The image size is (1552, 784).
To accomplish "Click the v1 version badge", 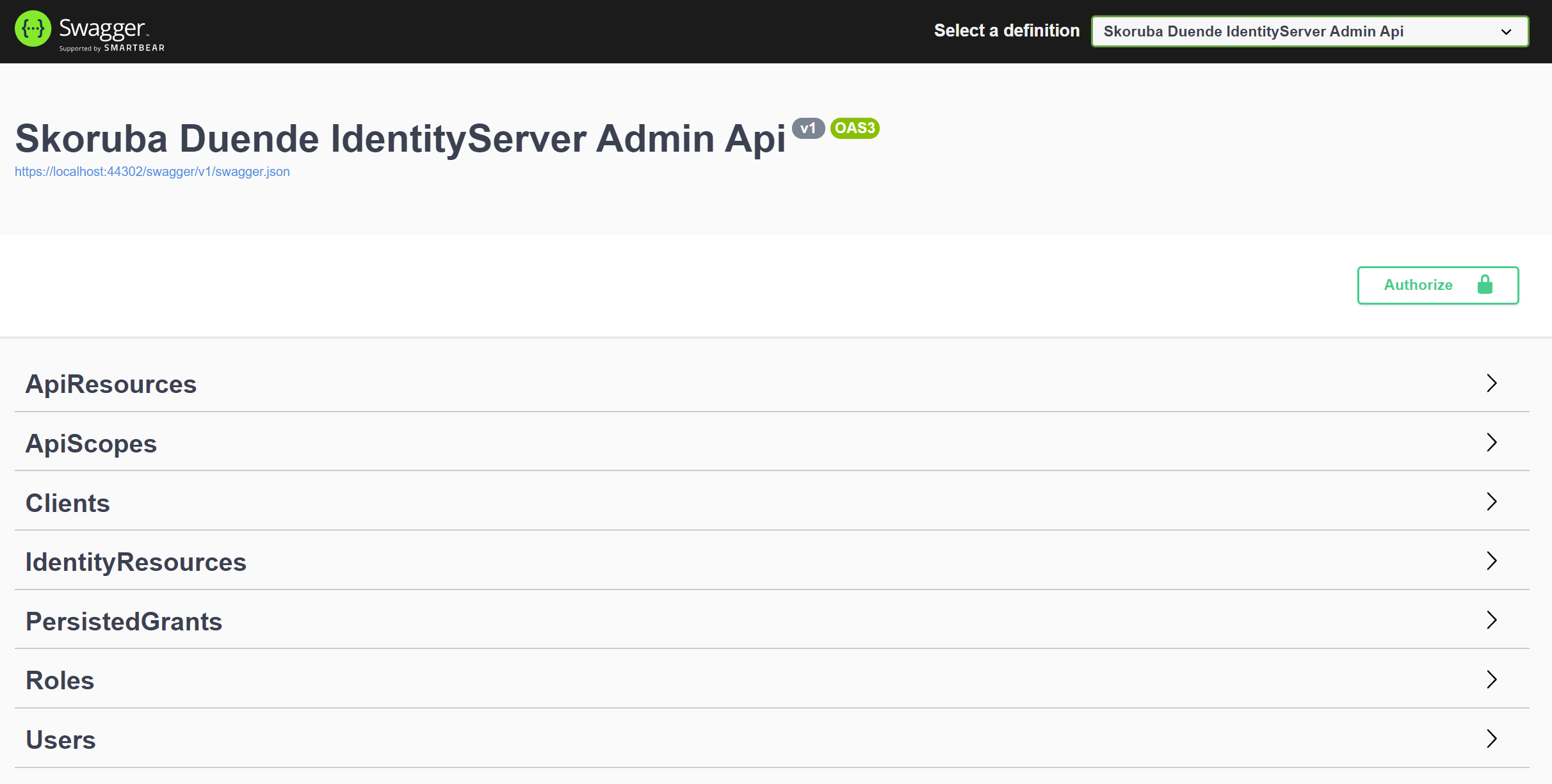I will (808, 128).
